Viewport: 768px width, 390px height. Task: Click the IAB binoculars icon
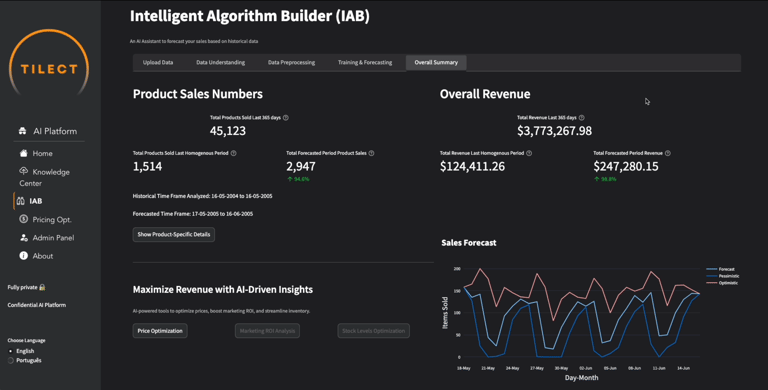click(x=21, y=201)
